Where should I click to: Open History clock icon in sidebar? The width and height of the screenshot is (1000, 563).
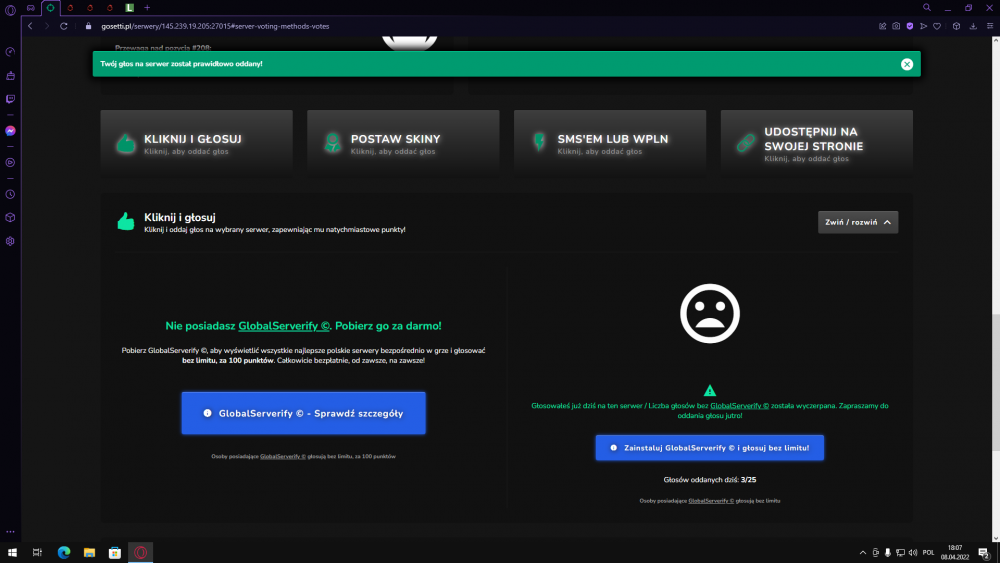pos(10,194)
